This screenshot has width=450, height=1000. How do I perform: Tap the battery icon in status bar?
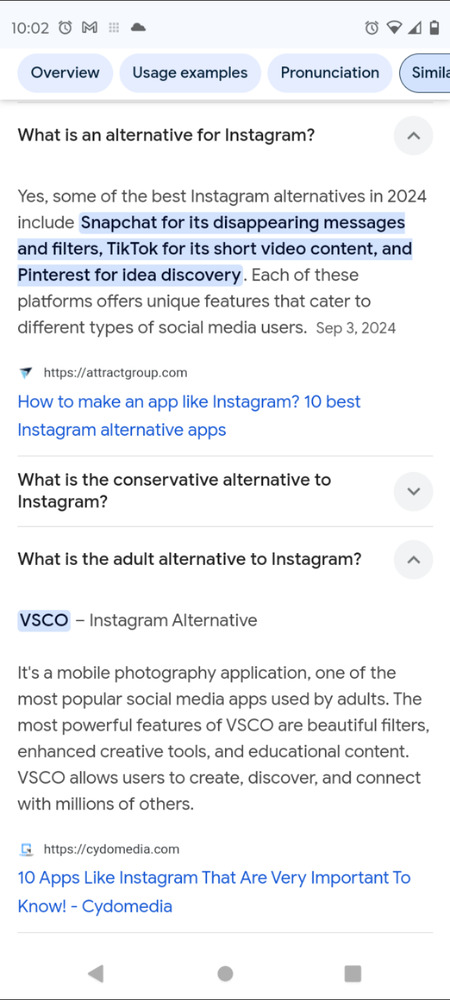[x=434, y=27]
